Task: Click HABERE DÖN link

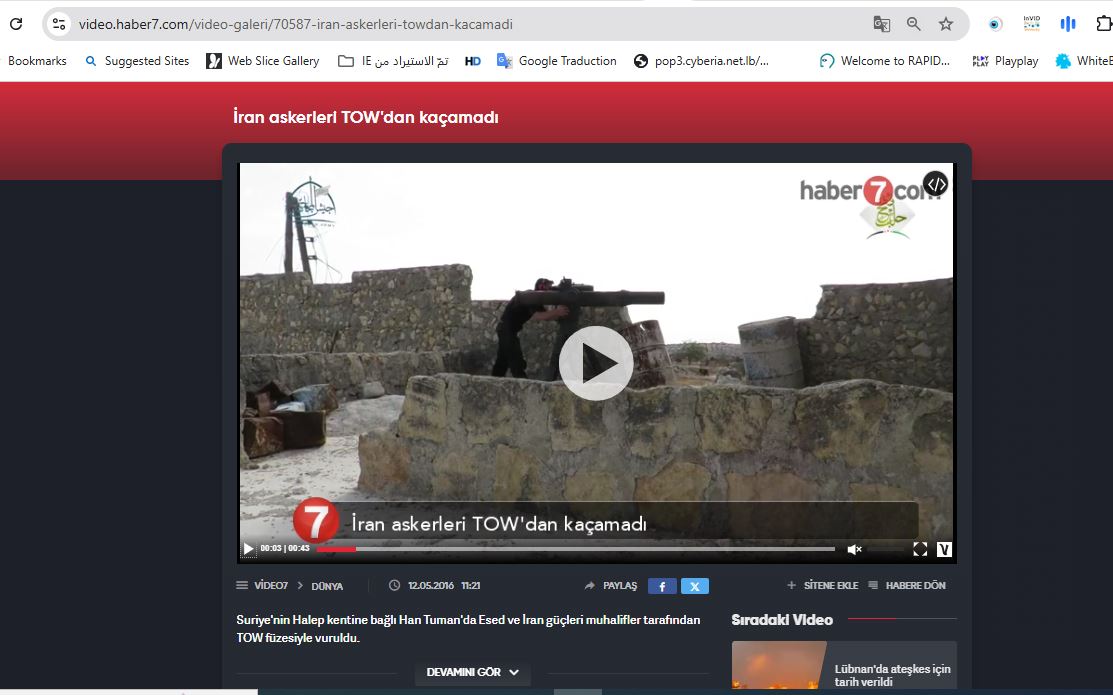Action: pos(907,586)
